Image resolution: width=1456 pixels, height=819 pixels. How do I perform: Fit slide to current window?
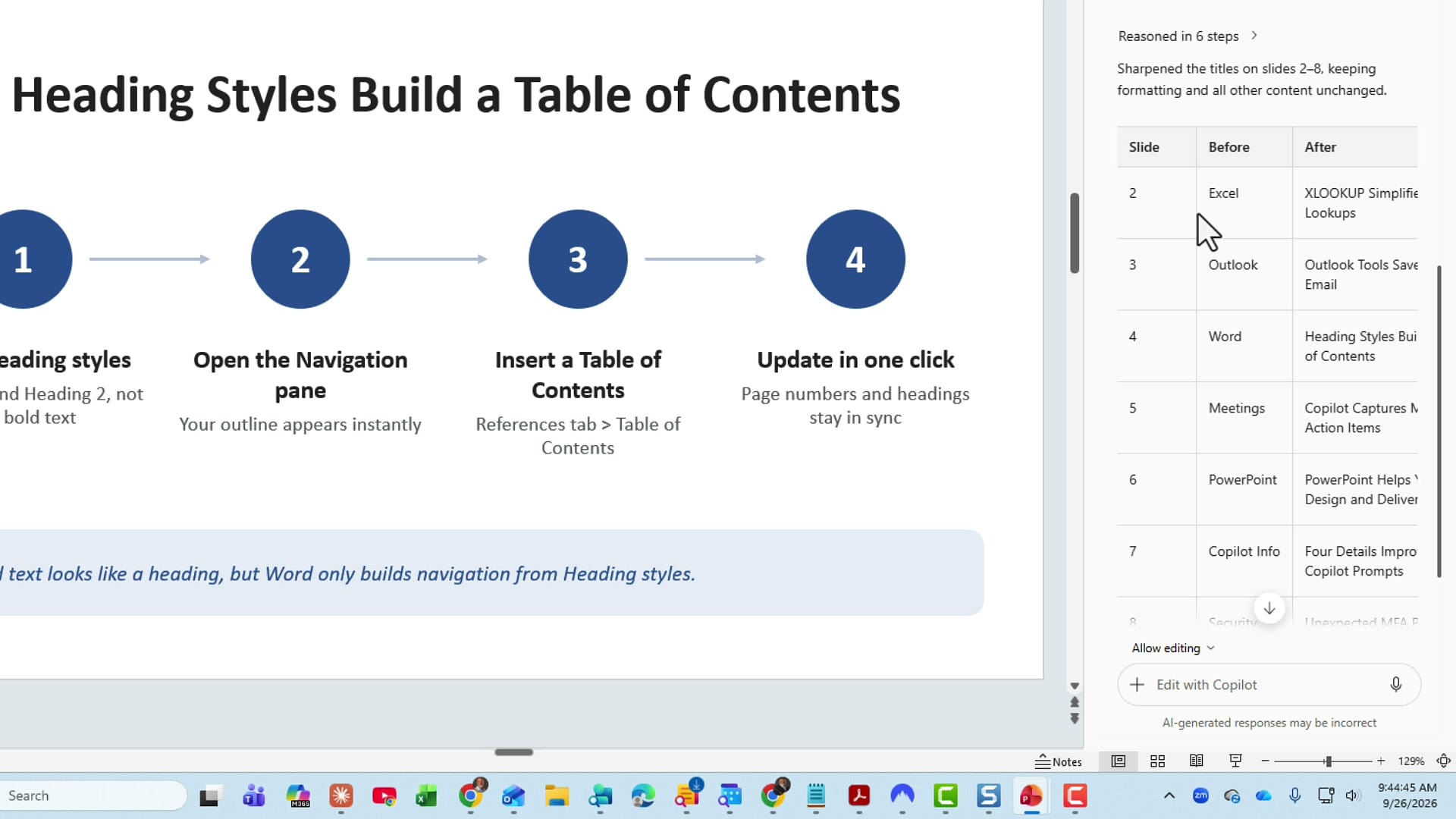(1444, 761)
